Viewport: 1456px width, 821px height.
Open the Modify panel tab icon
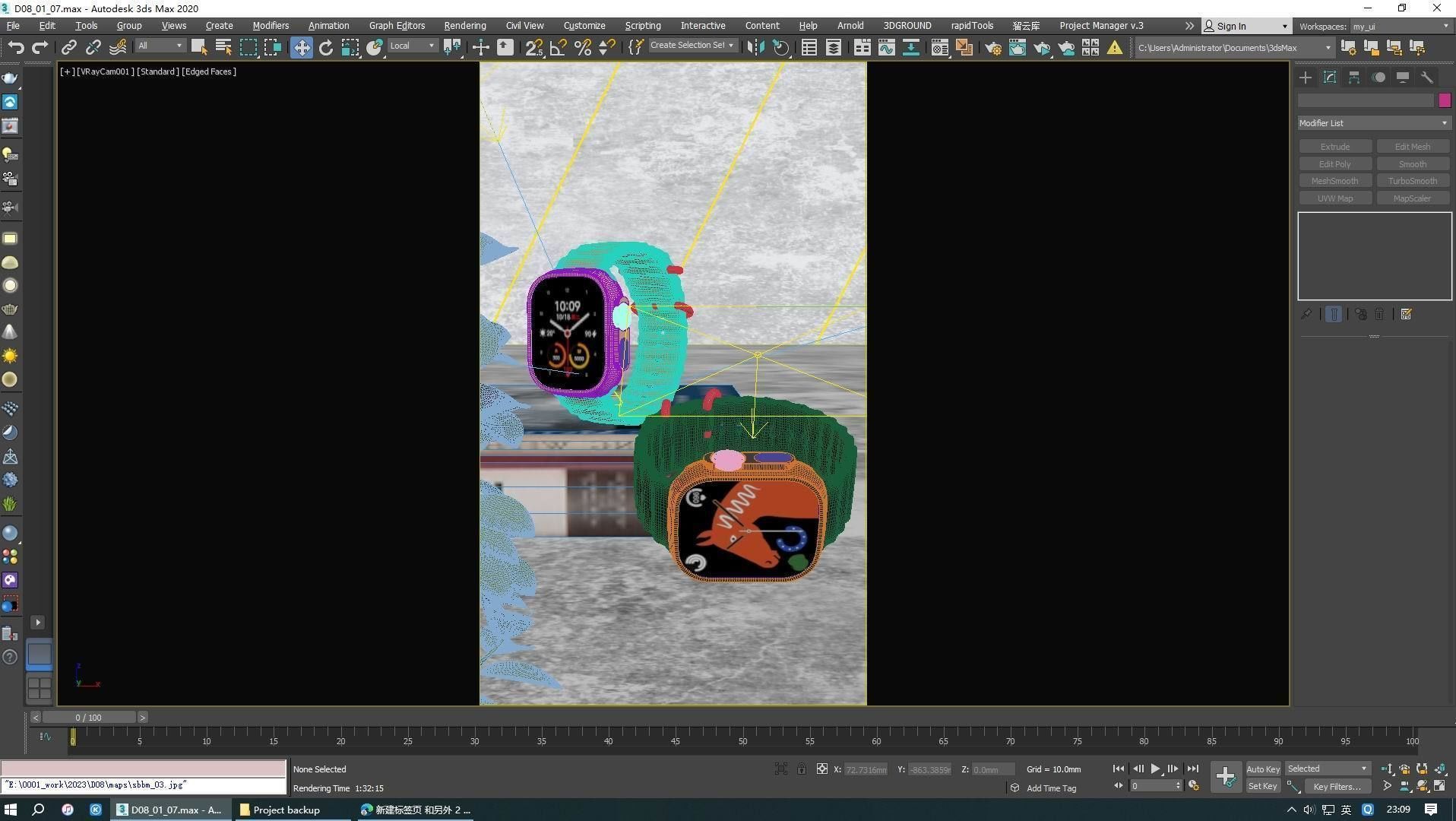tap(1330, 78)
